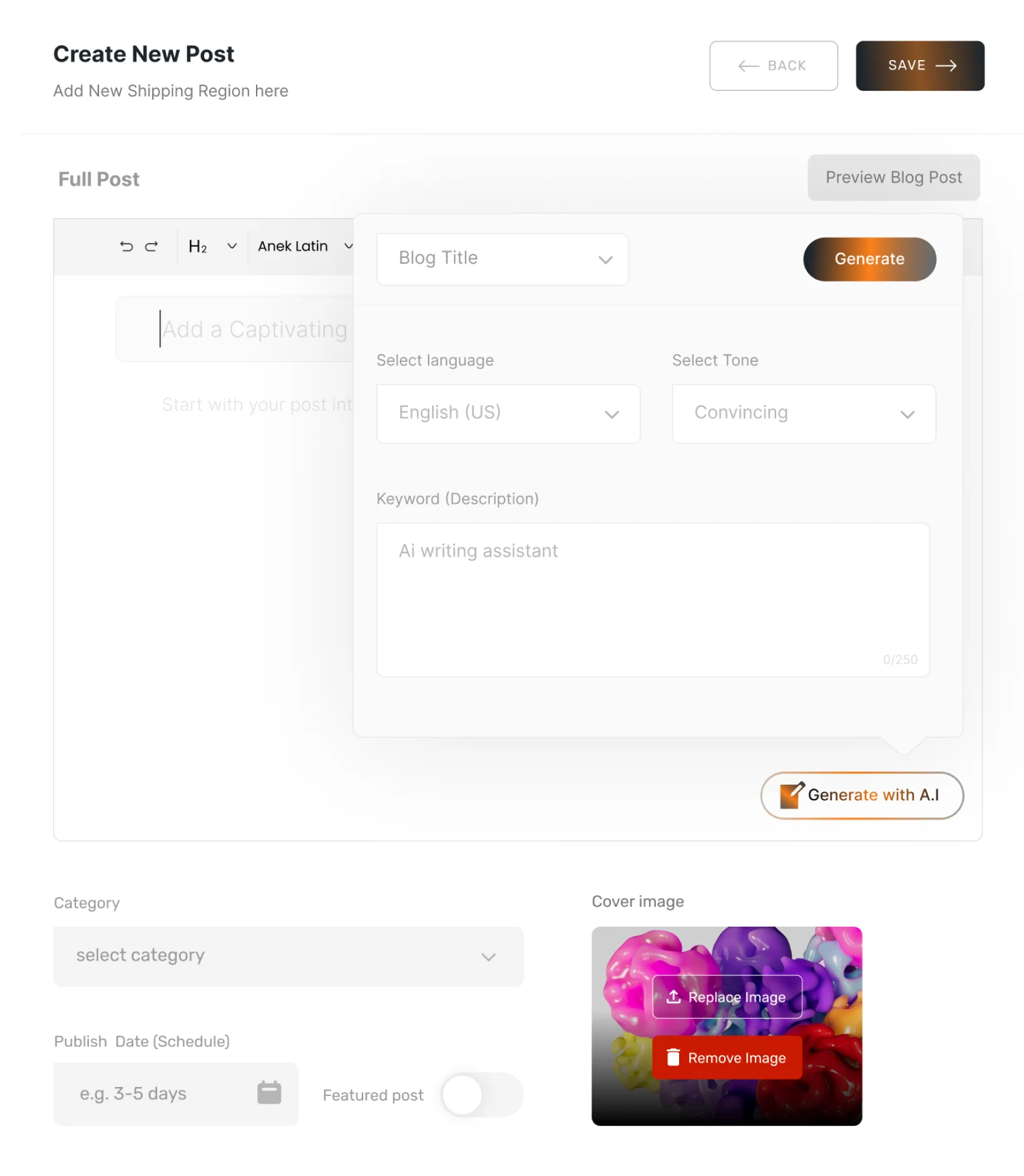This screenshot has width=1024, height=1176.
Task: Click the pencil icon on Generate with A.I
Action: click(x=792, y=795)
